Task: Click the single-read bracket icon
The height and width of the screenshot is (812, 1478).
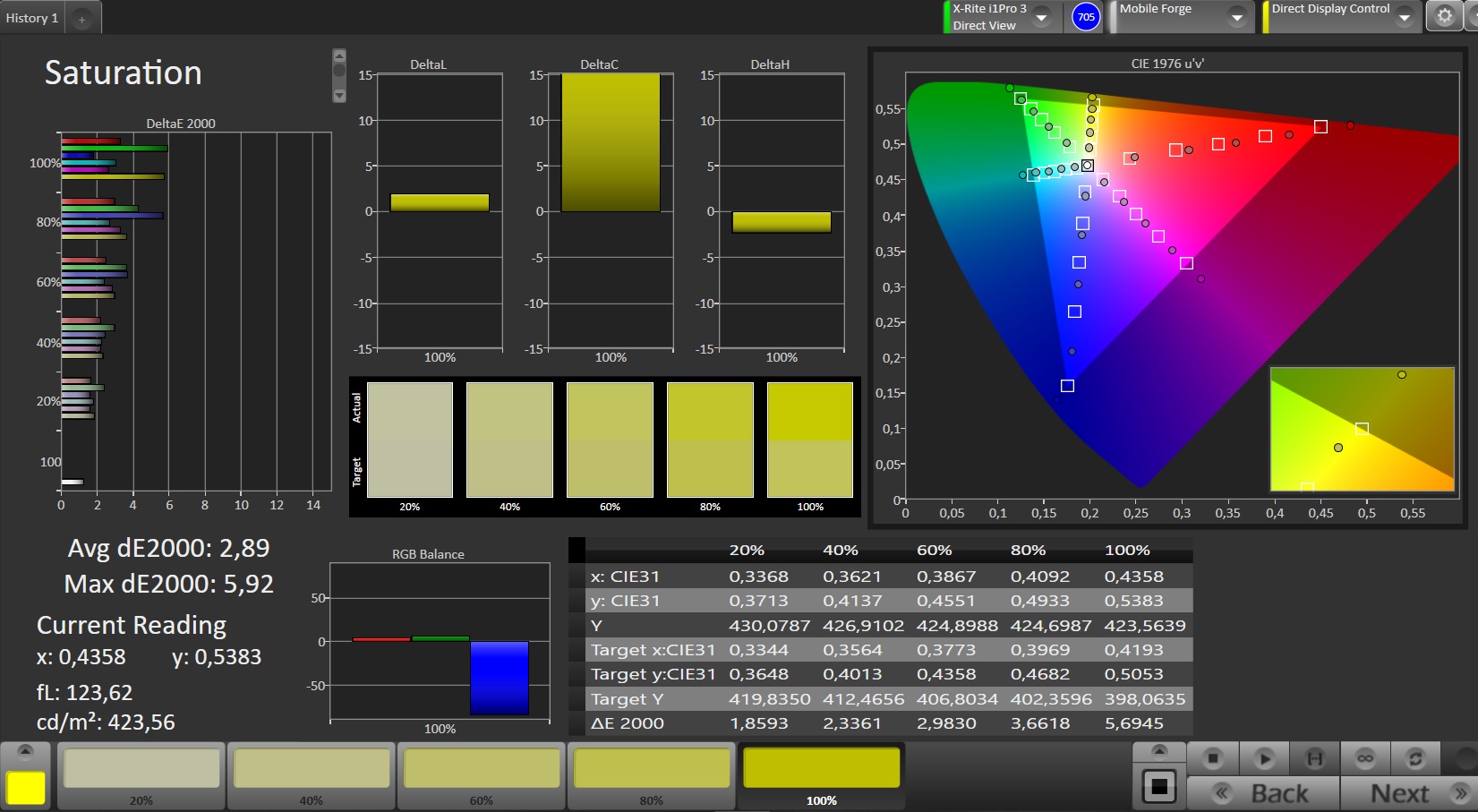Action: point(1314,759)
